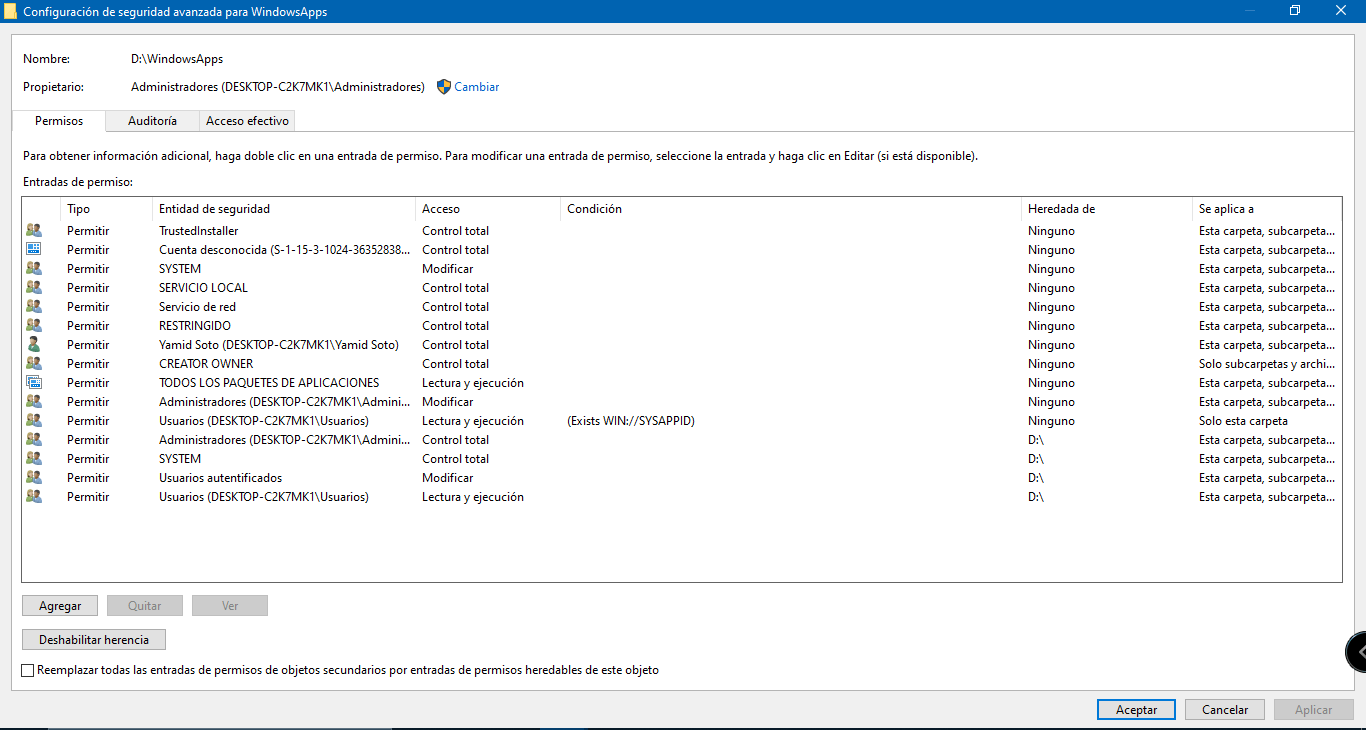Image resolution: width=1366 pixels, height=730 pixels.
Task: Sort by the Condición column header
Action: tap(791, 209)
